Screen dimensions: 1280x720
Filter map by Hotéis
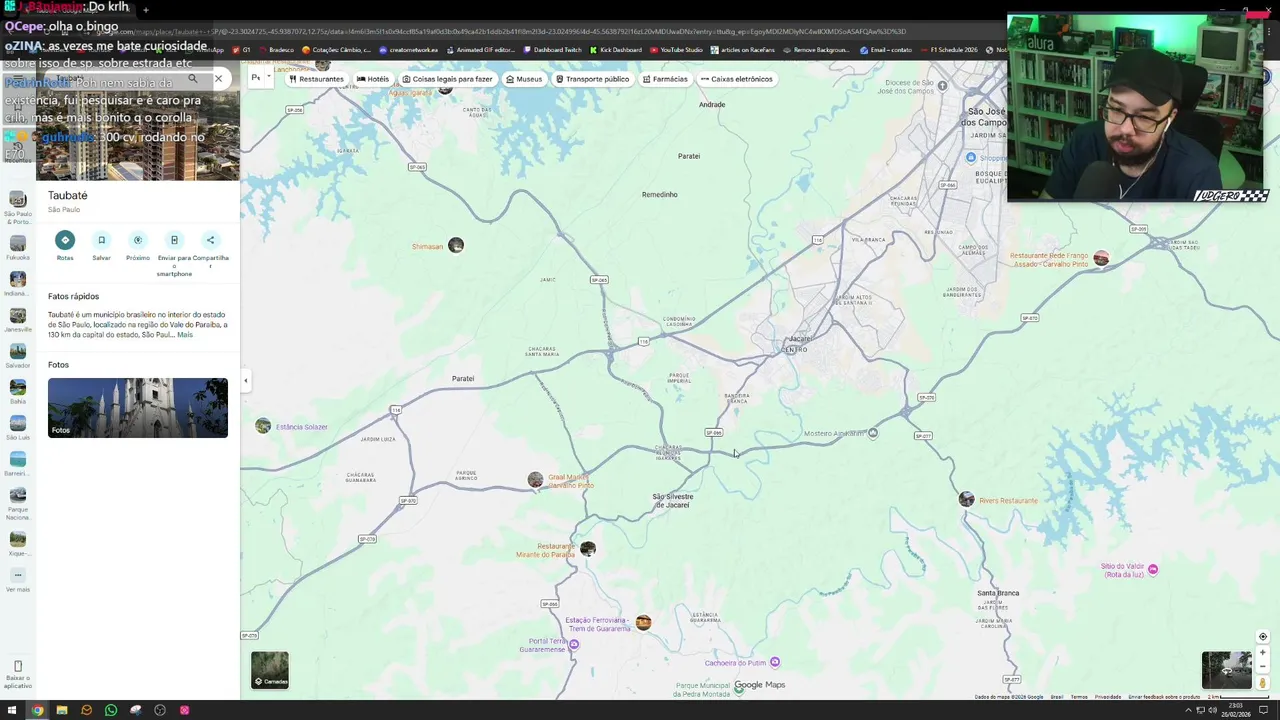373,79
